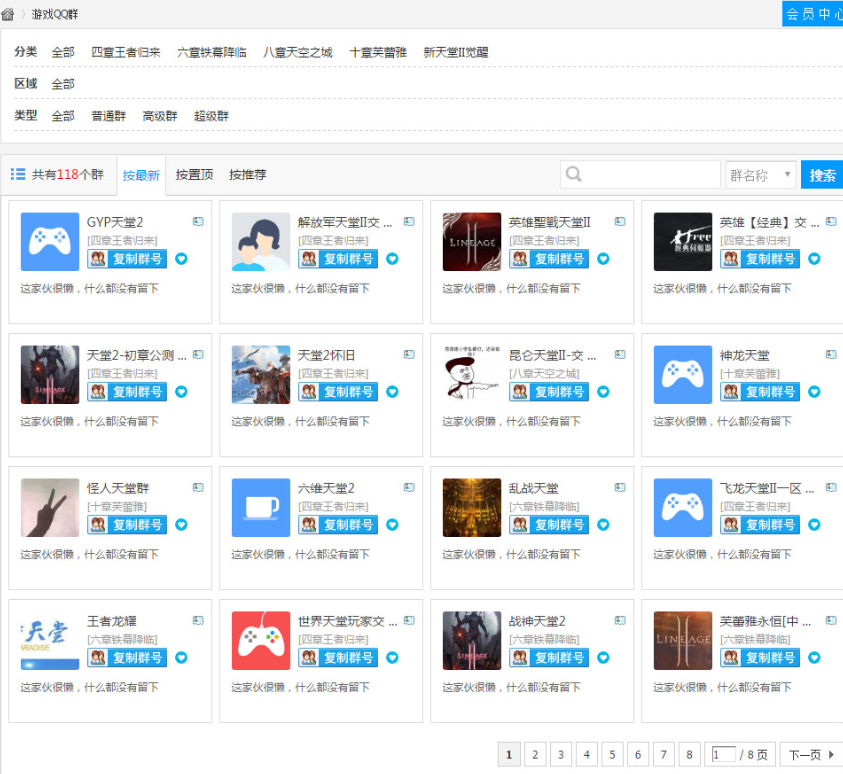Click round blue icon for 乱战天堂
Screen dimensions: 843x774
point(603,525)
